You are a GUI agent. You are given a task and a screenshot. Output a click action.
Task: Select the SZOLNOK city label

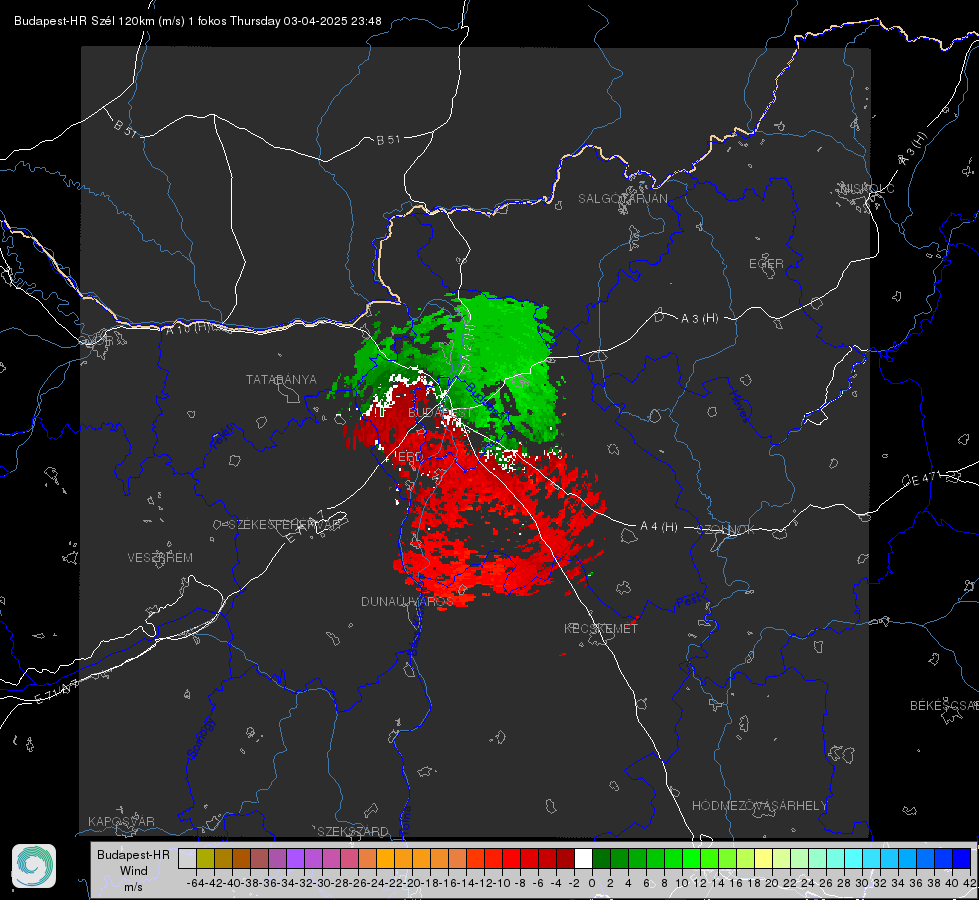(726, 530)
